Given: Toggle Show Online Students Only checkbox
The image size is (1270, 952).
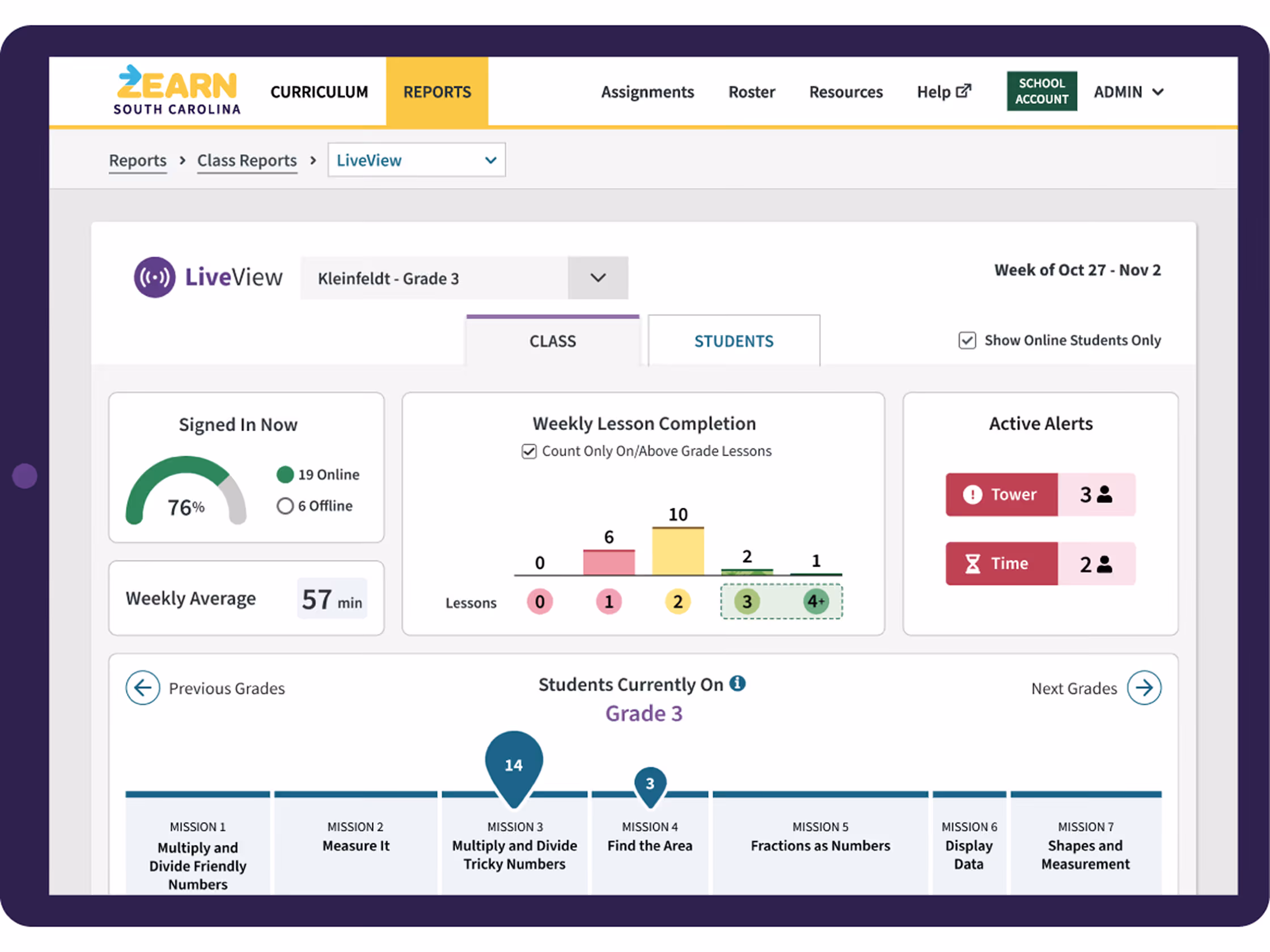Looking at the screenshot, I should (x=967, y=341).
